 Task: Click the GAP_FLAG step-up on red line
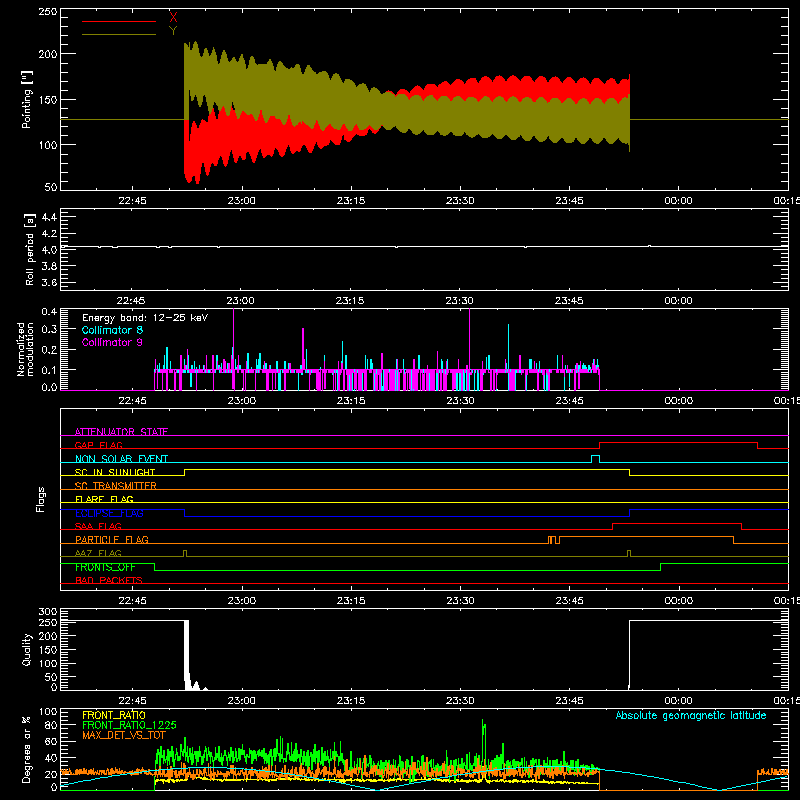click(x=599, y=445)
